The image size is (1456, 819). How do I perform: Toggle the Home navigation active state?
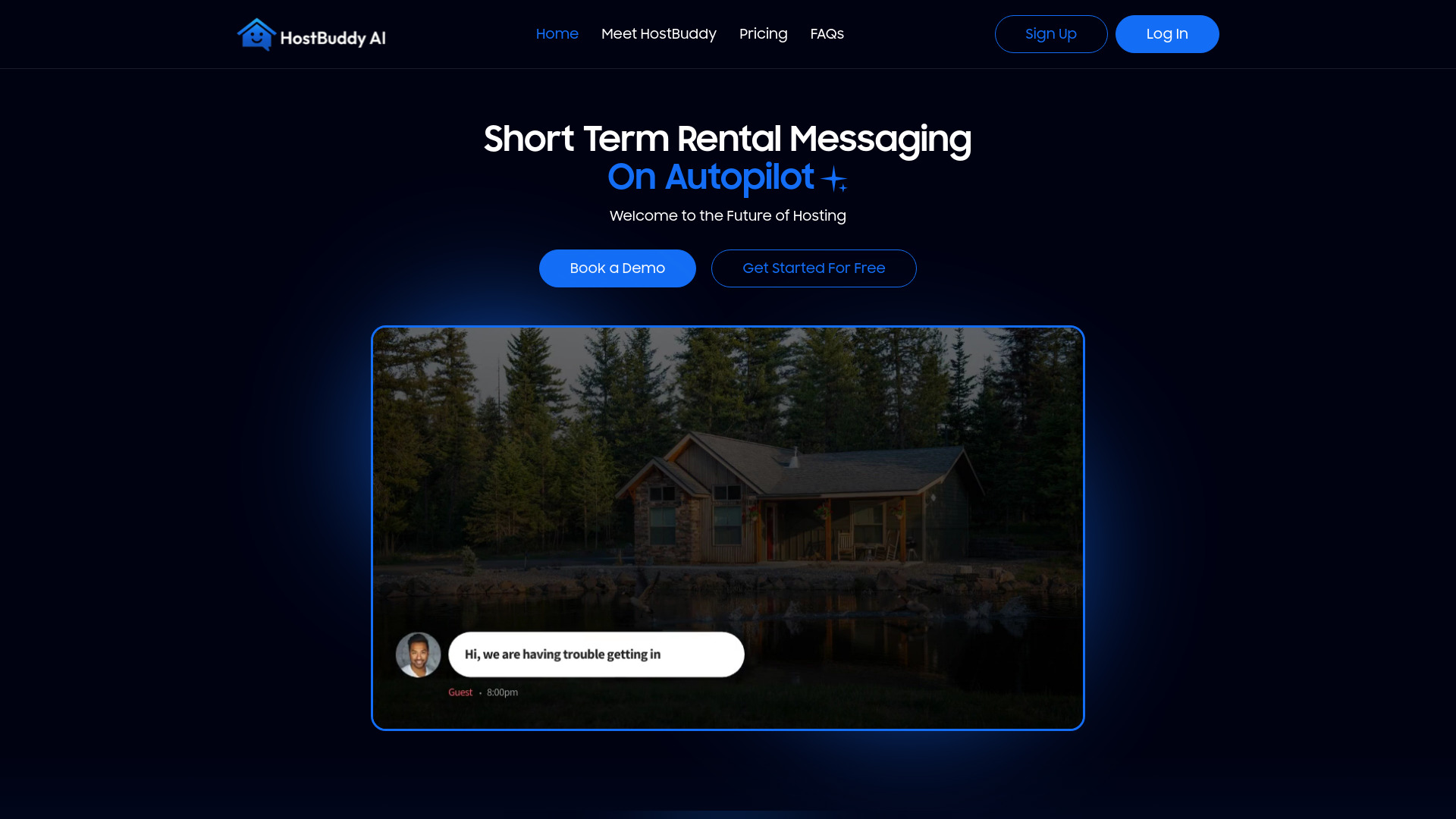click(557, 34)
